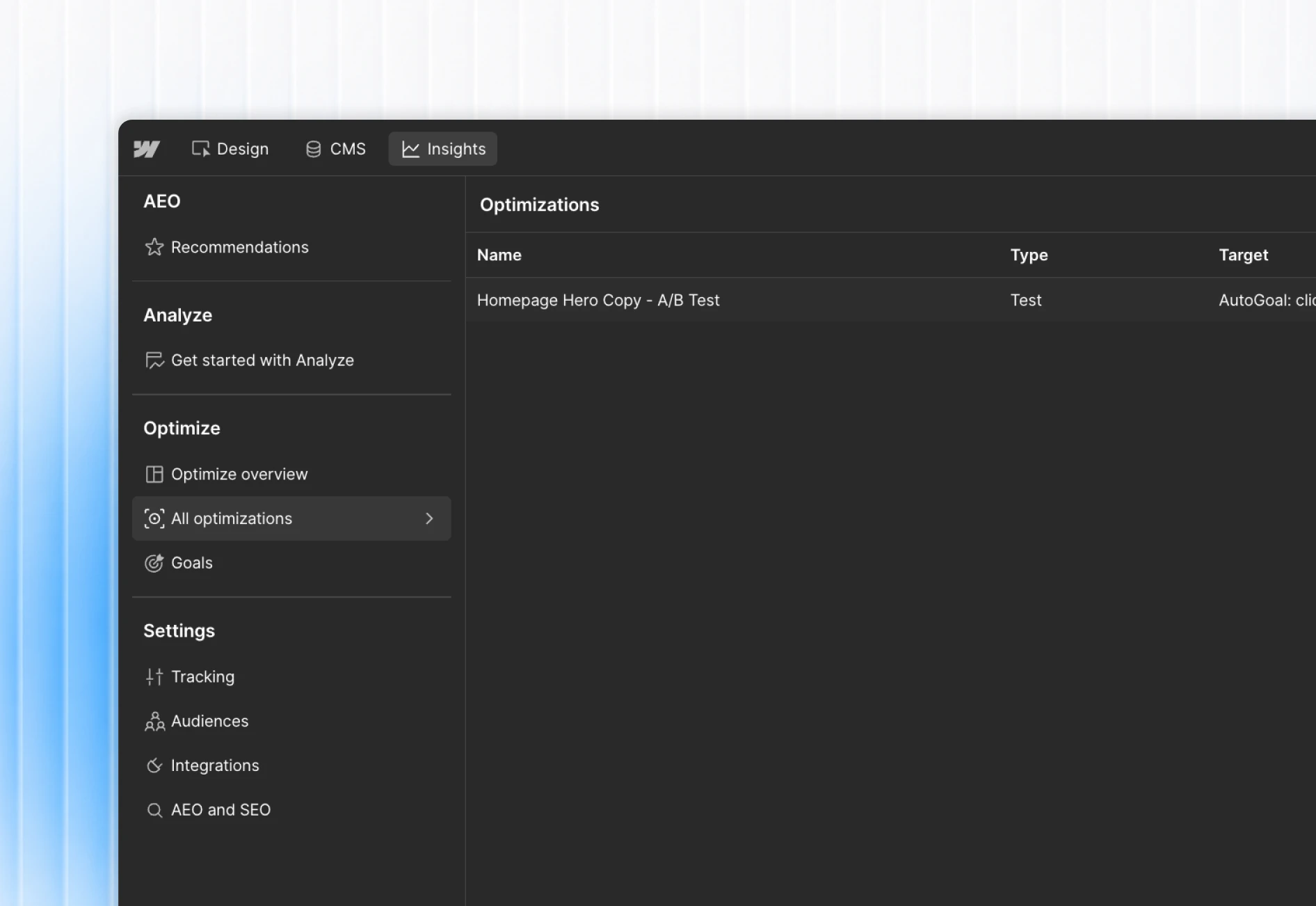Screen dimensions: 1316x906
Task: Click the CMS database icon
Action: pyautogui.click(x=314, y=149)
